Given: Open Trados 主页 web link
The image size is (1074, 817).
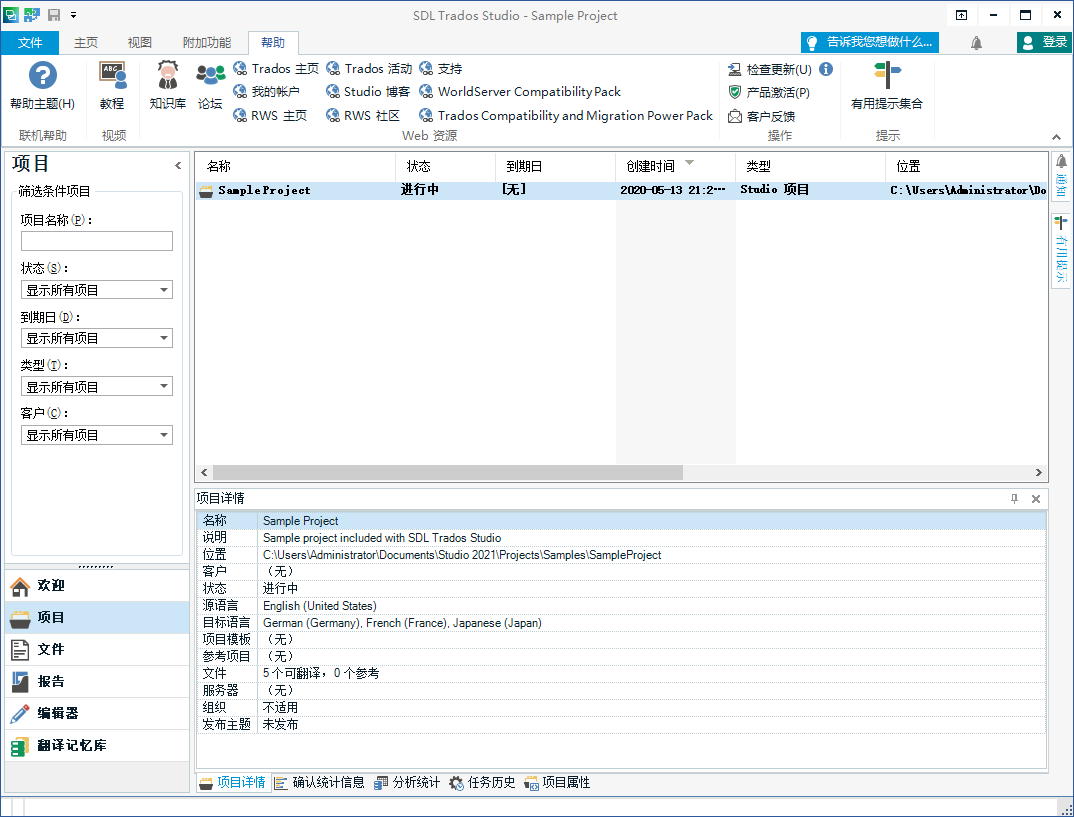Looking at the screenshot, I should [276, 68].
